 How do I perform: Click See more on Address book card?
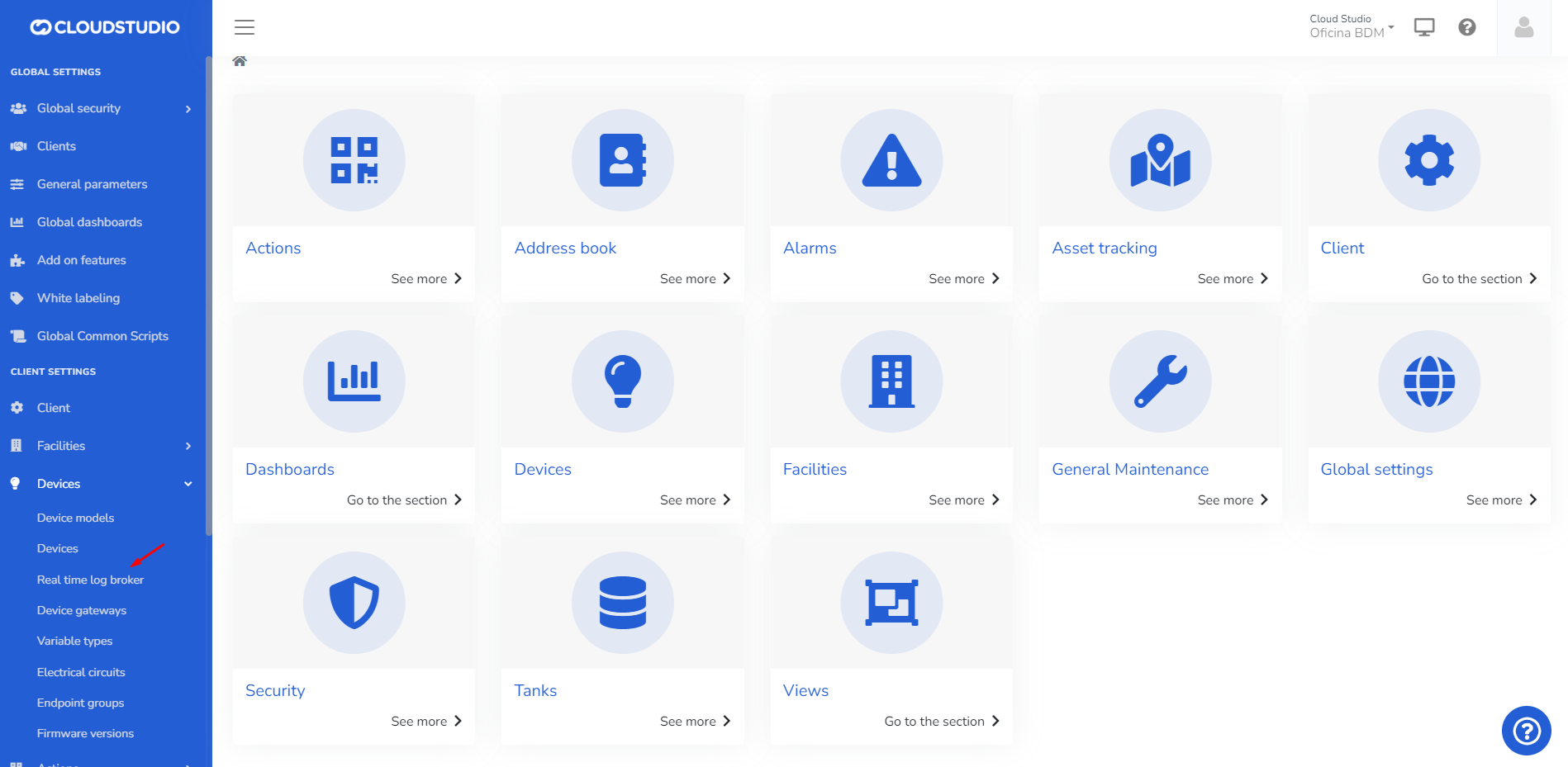click(695, 279)
